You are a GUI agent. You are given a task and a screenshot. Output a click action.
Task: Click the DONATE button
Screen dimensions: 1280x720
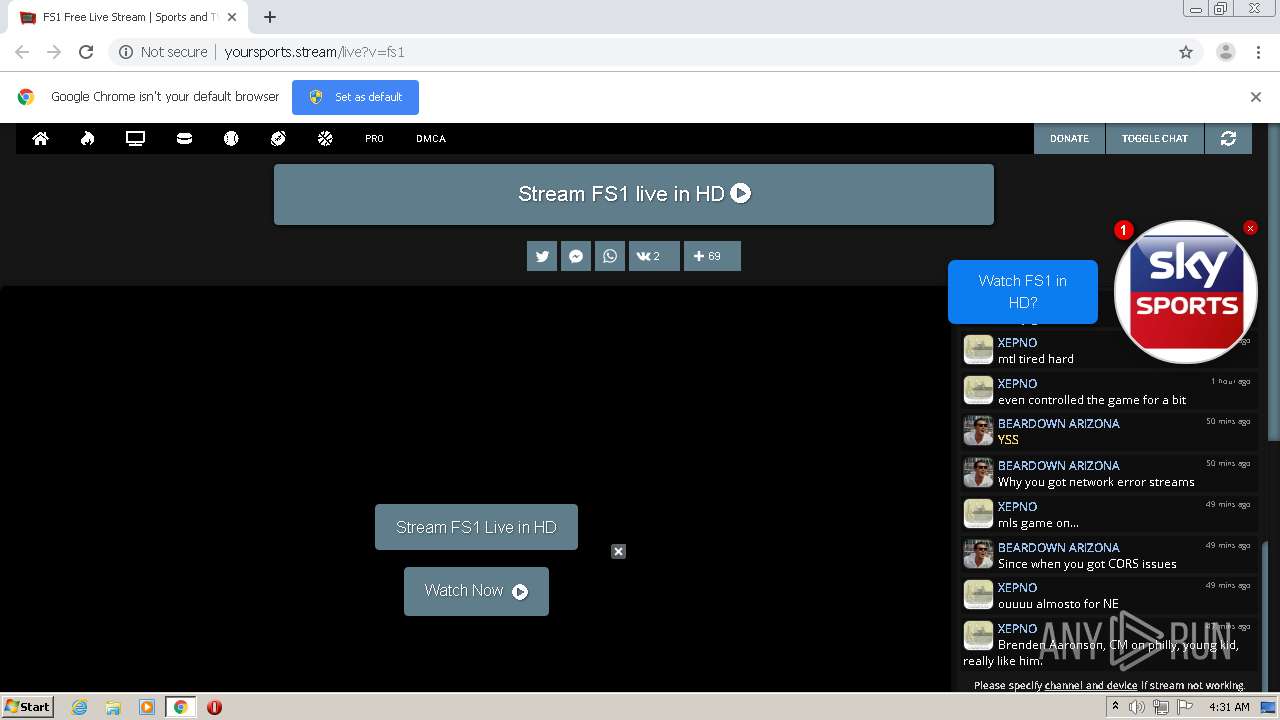(1069, 139)
